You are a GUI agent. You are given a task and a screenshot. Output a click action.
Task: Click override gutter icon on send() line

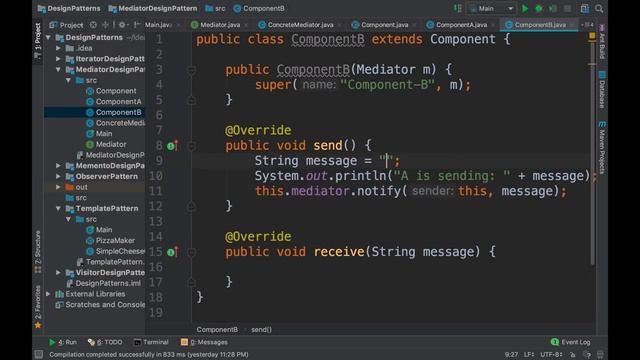(x=173, y=146)
